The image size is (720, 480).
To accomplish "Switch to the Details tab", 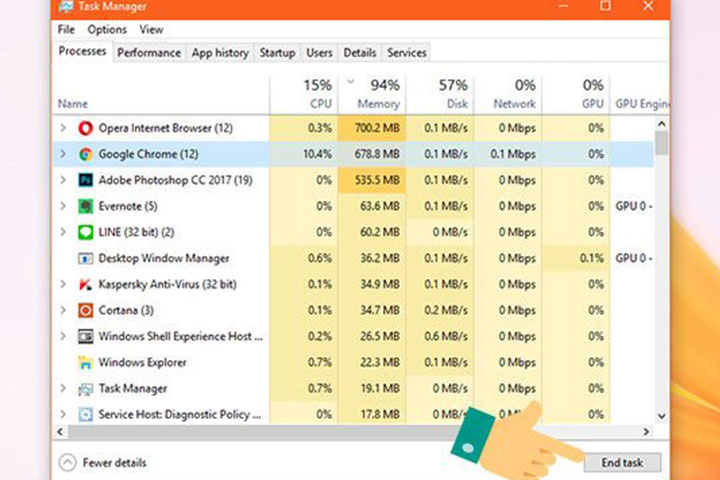I will [360, 53].
